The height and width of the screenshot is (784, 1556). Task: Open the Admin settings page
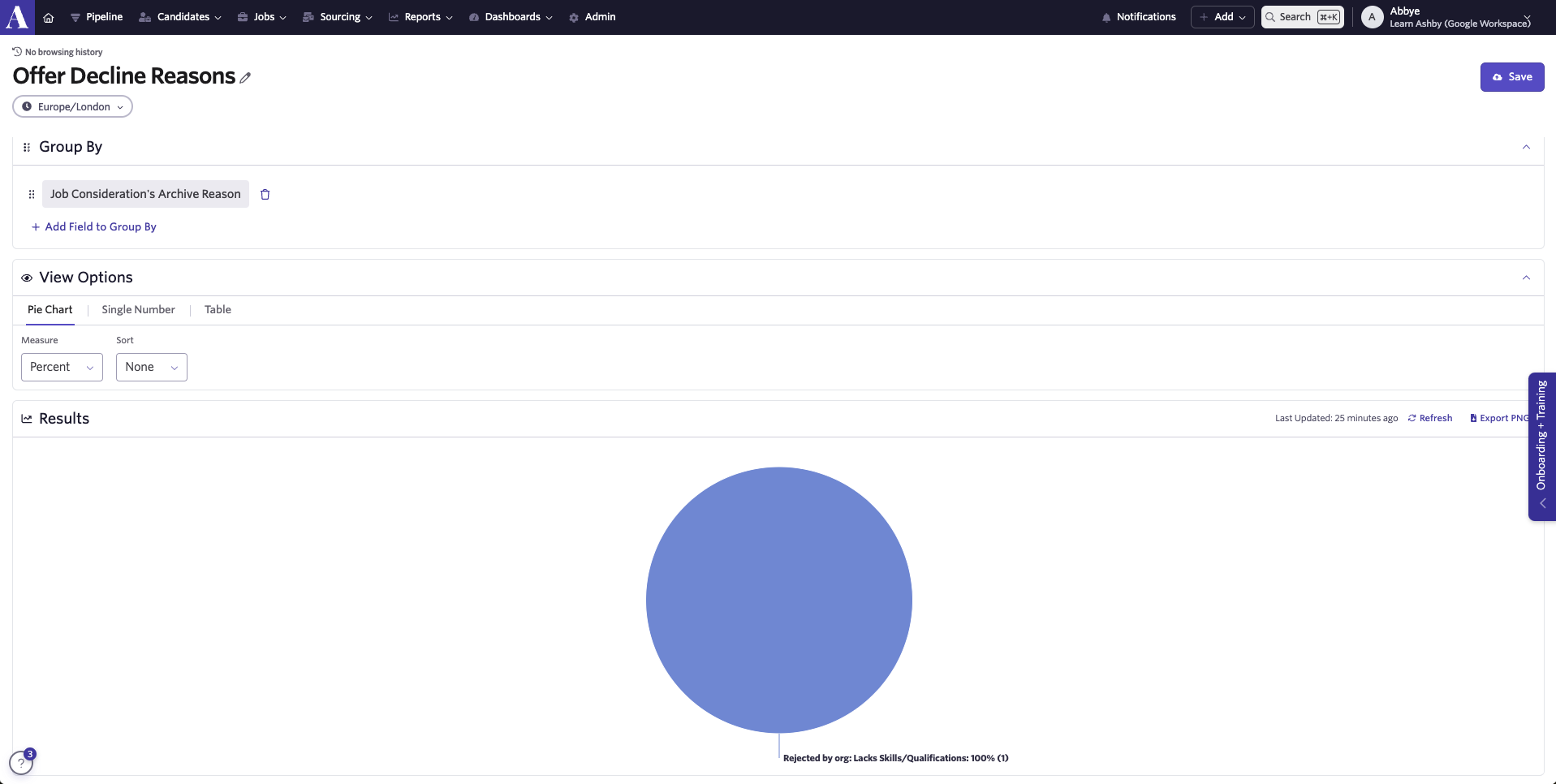coord(593,17)
